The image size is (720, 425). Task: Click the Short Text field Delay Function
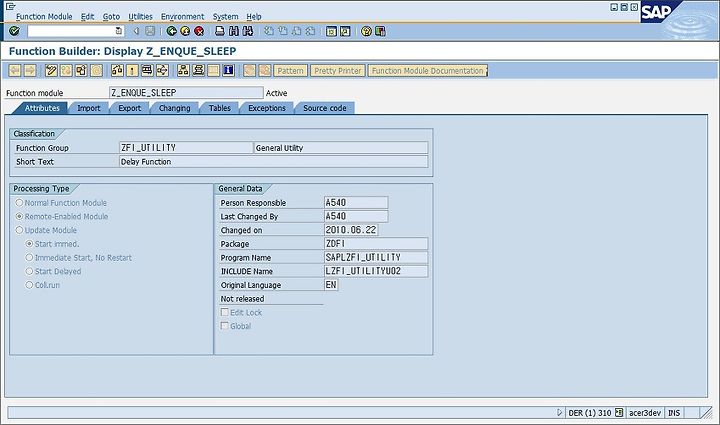(274, 162)
